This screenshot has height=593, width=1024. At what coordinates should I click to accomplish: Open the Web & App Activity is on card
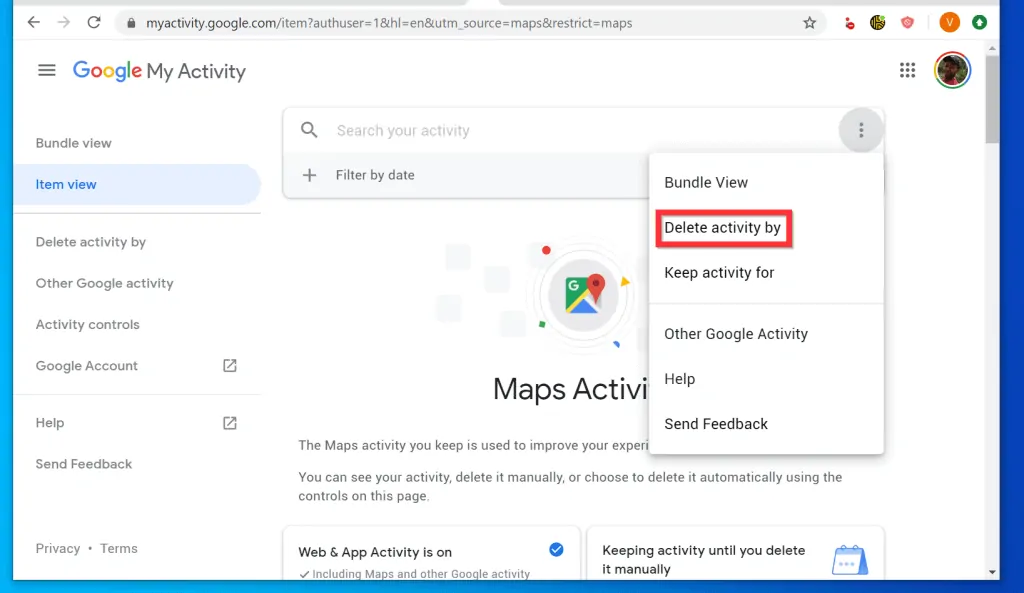pos(432,553)
